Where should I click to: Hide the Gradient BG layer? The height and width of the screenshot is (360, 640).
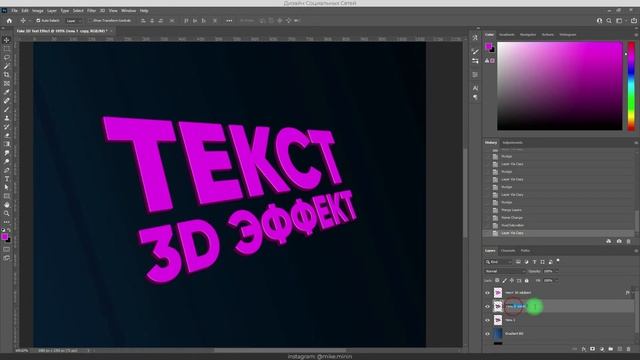tap(487, 334)
